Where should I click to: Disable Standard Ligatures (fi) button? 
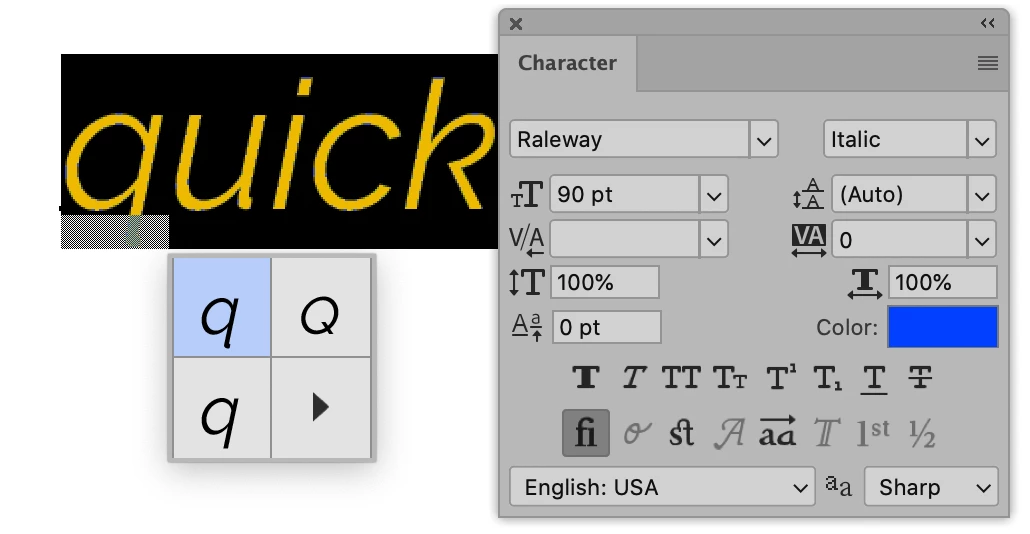coord(586,433)
